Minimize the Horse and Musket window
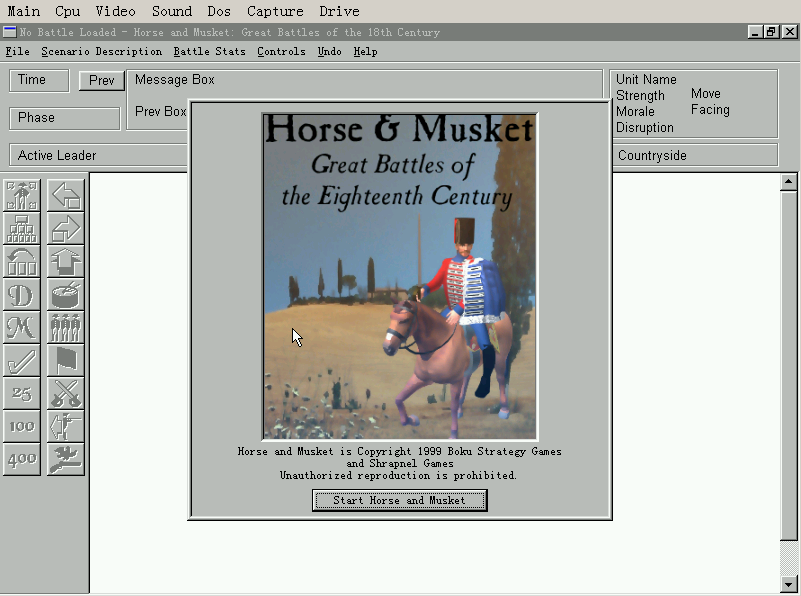Image resolution: width=801 pixels, height=596 pixels. (x=756, y=32)
